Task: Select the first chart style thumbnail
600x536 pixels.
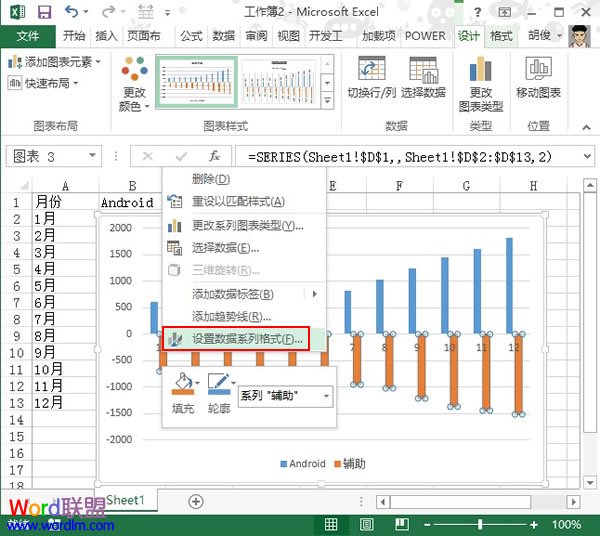Action: (x=197, y=81)
